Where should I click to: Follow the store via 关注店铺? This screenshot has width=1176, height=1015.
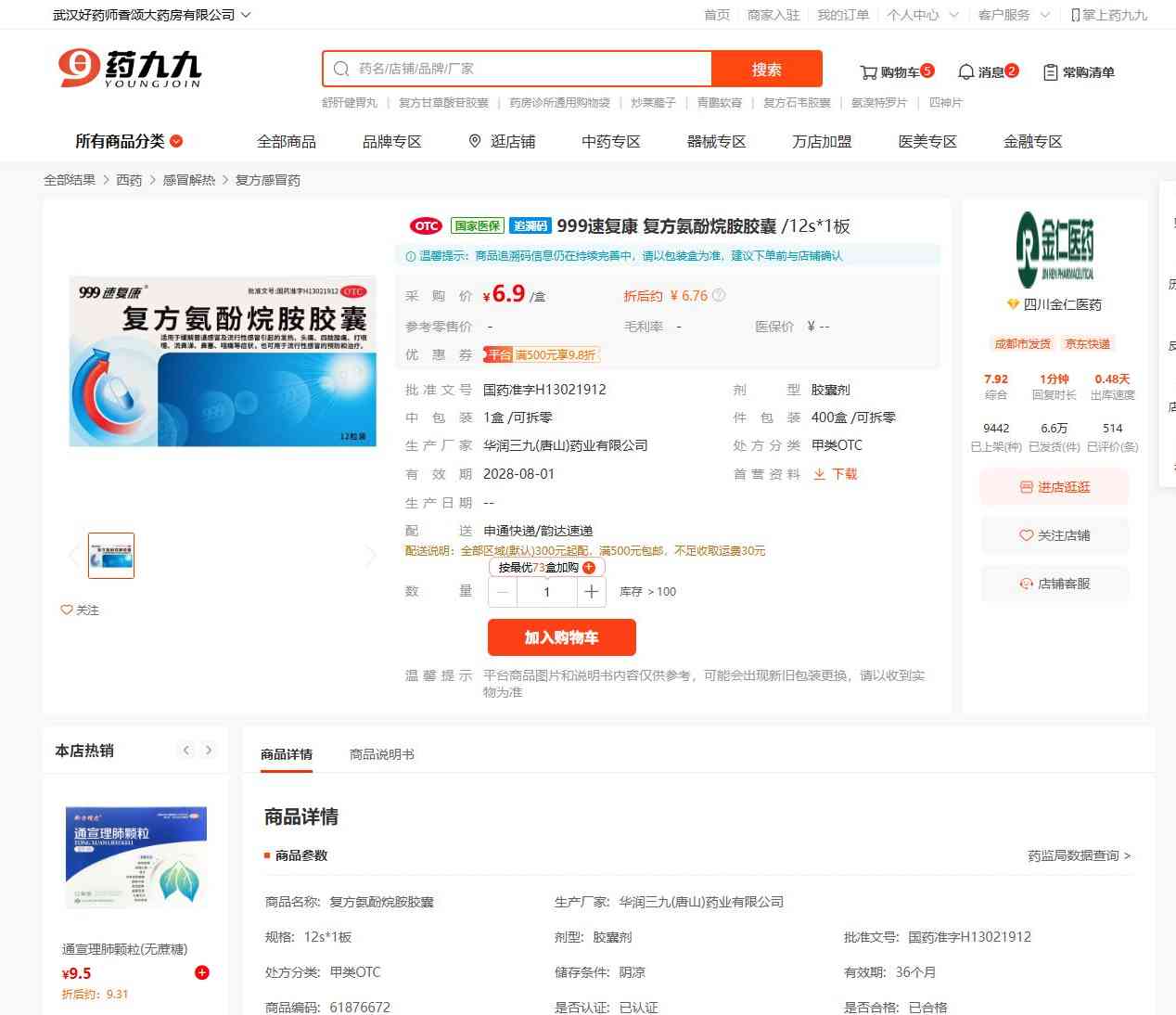1055,535
